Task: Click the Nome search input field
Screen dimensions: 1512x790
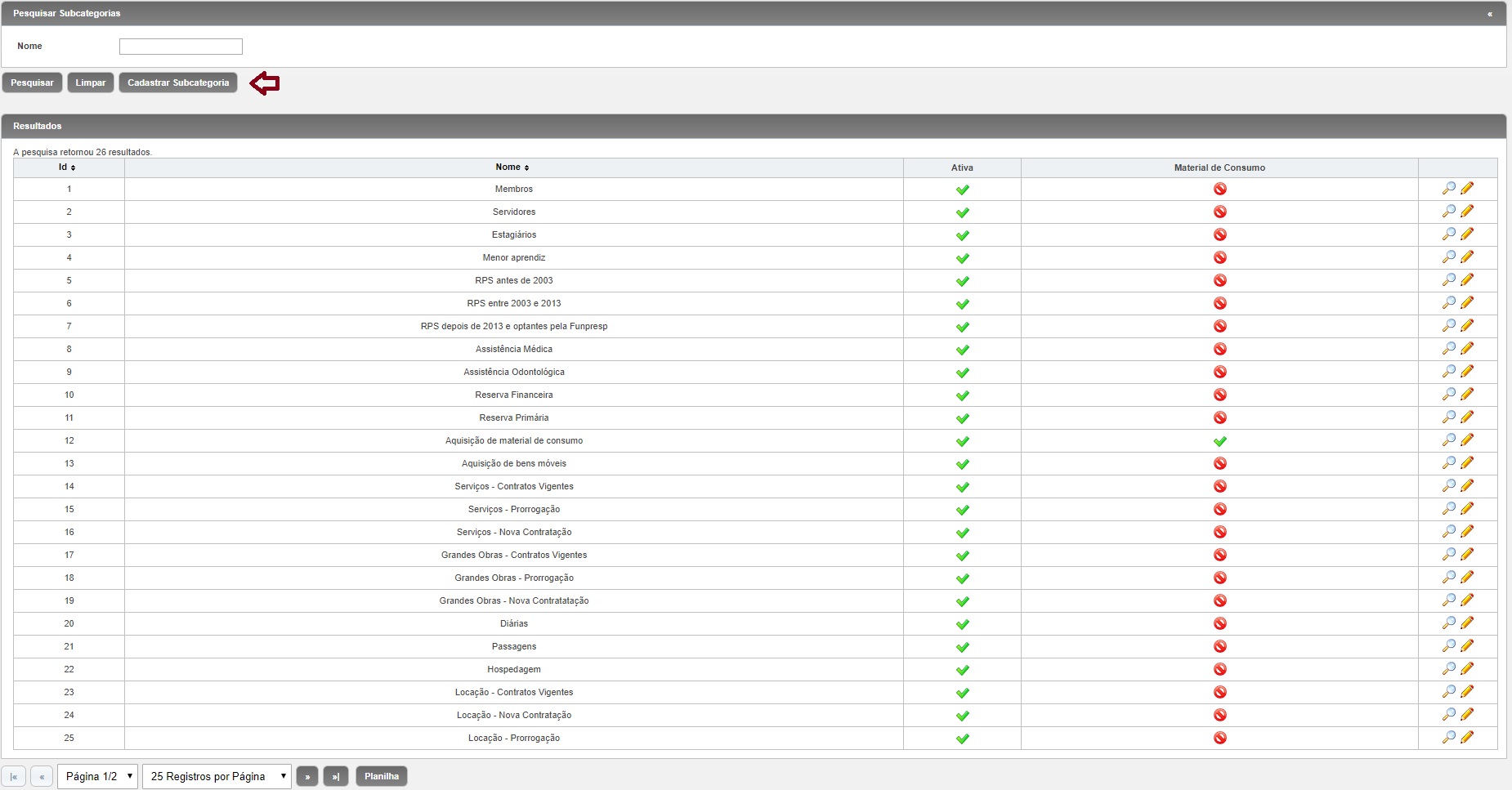Action: tap(181, 47)
